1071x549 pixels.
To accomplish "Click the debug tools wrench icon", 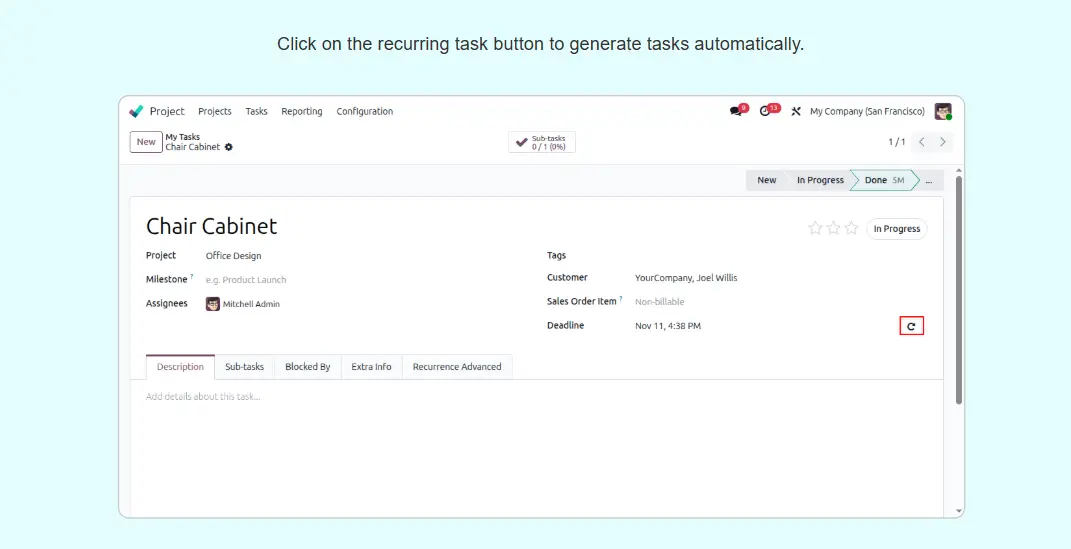I will coord(796,112).
